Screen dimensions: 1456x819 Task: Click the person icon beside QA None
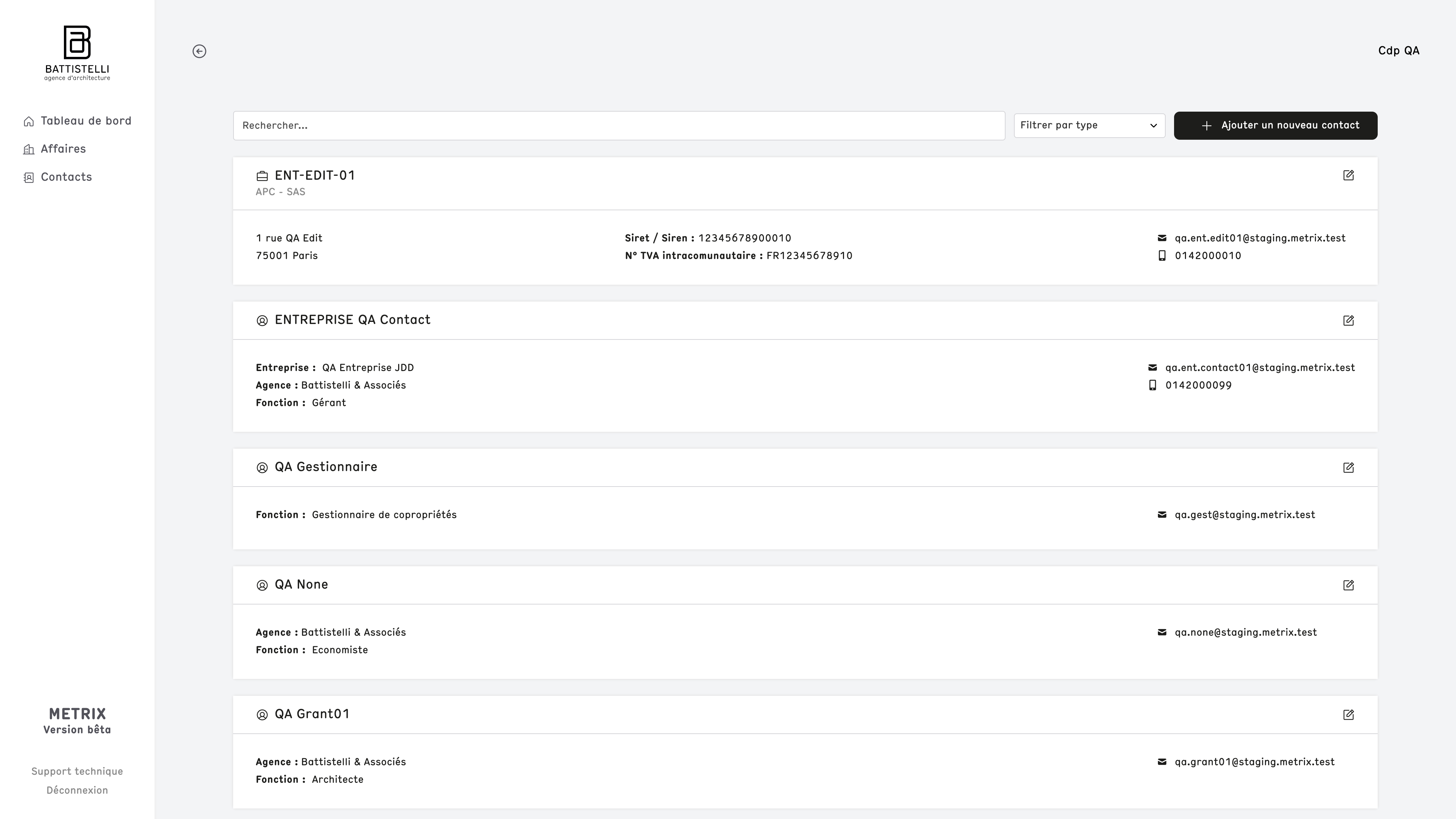click(262, 585)
